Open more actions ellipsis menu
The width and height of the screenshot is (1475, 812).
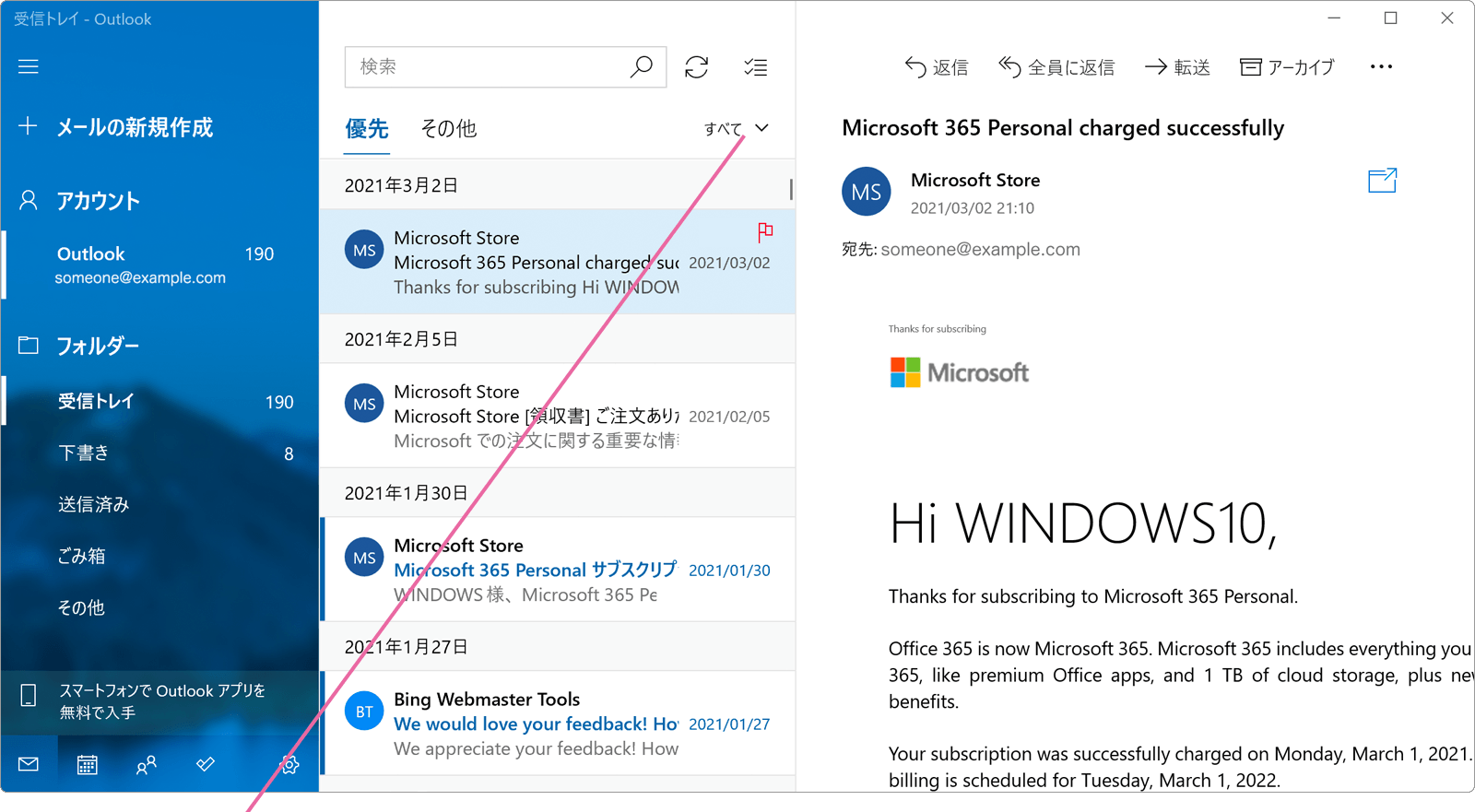click(x=1381, y=66)
